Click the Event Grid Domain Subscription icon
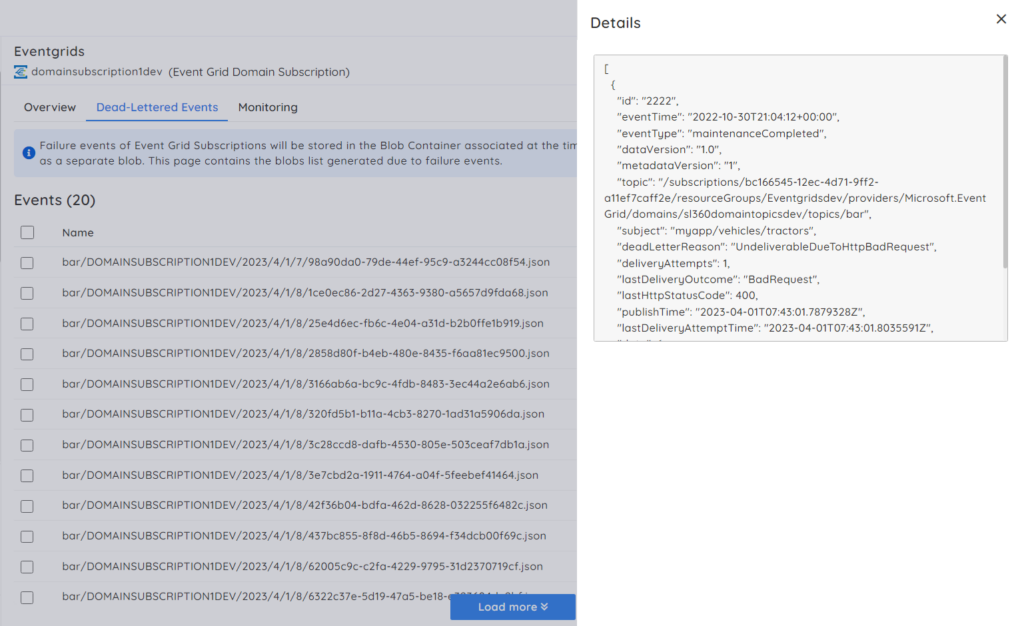The image size is (1024, 626). click(x=21, y=72)
